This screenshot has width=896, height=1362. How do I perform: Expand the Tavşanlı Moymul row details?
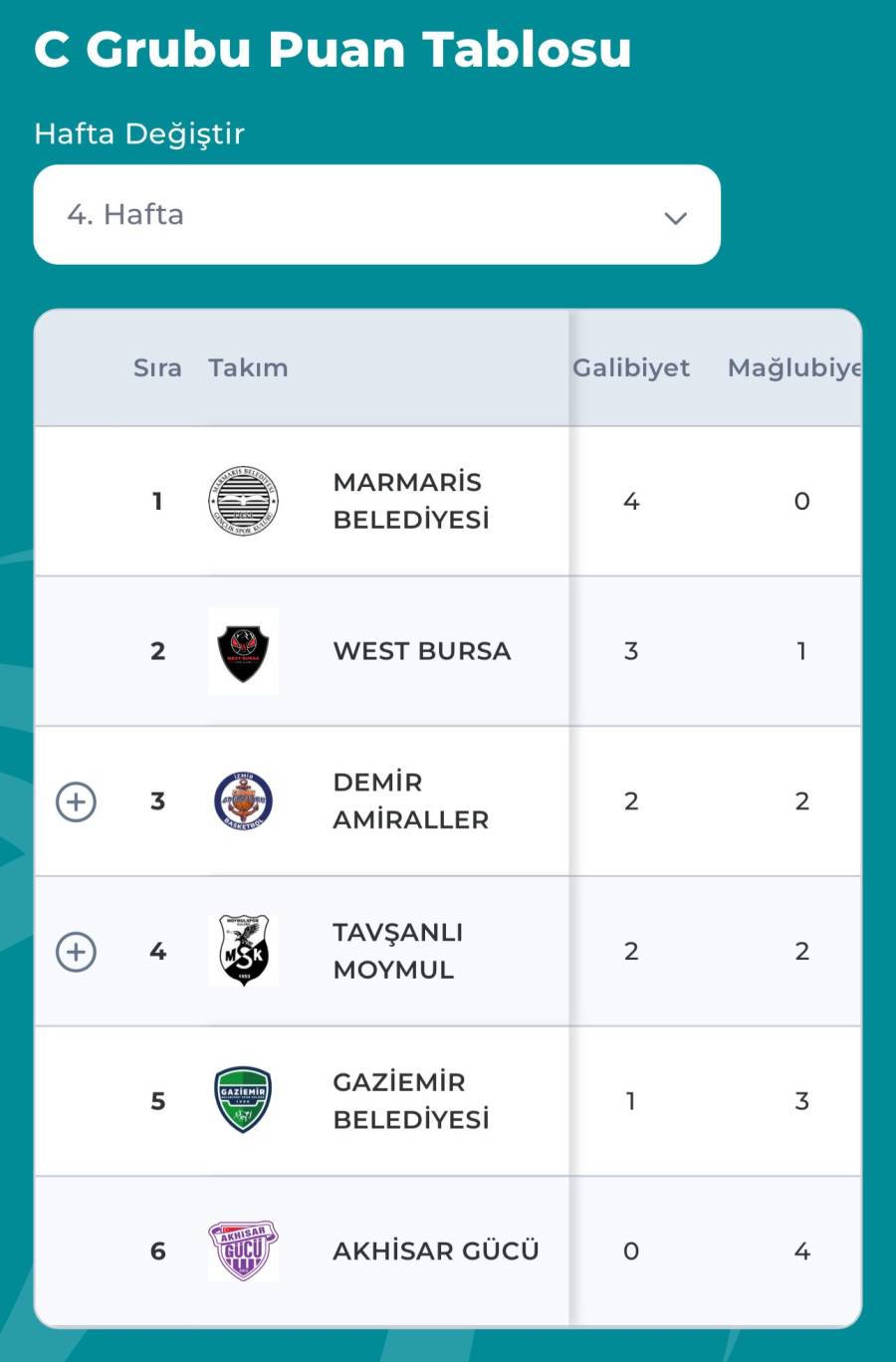tap(77, 952)
